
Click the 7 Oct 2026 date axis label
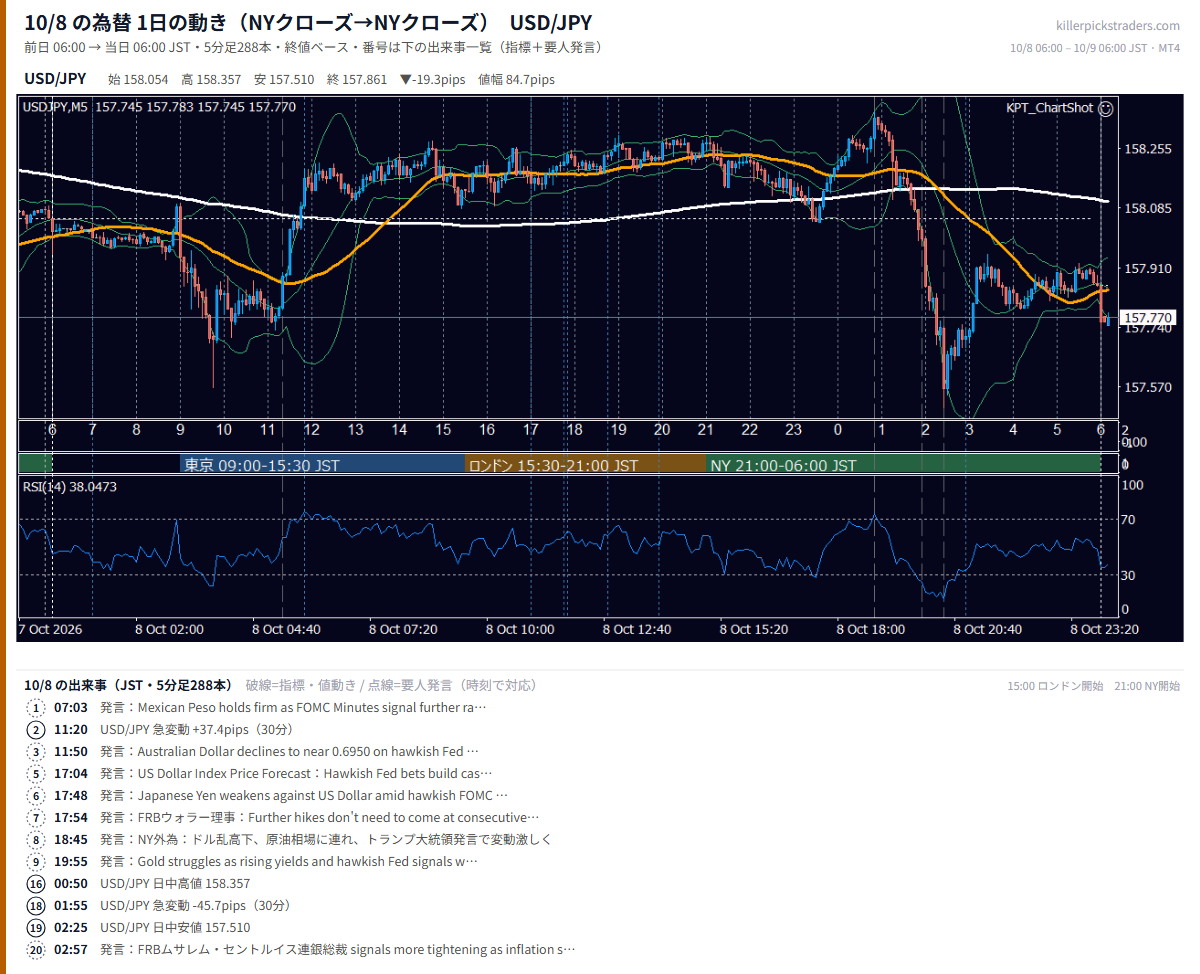tap(51, 629)
